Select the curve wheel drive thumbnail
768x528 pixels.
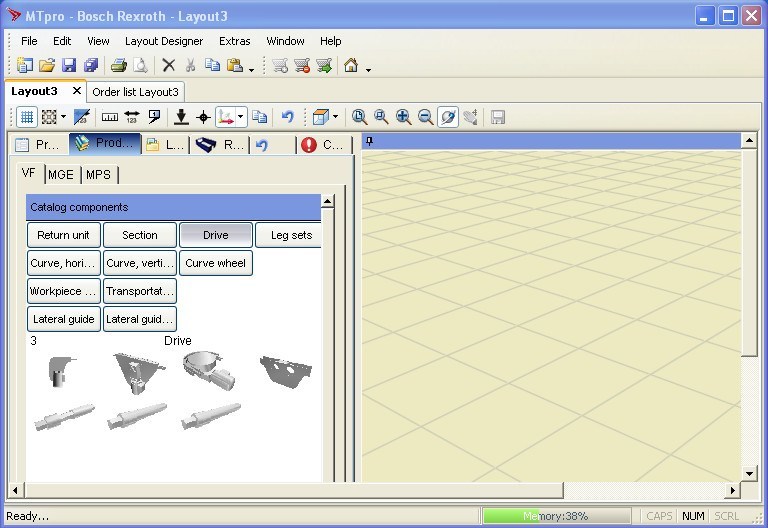pyautogui.click(x=209, y=370)
